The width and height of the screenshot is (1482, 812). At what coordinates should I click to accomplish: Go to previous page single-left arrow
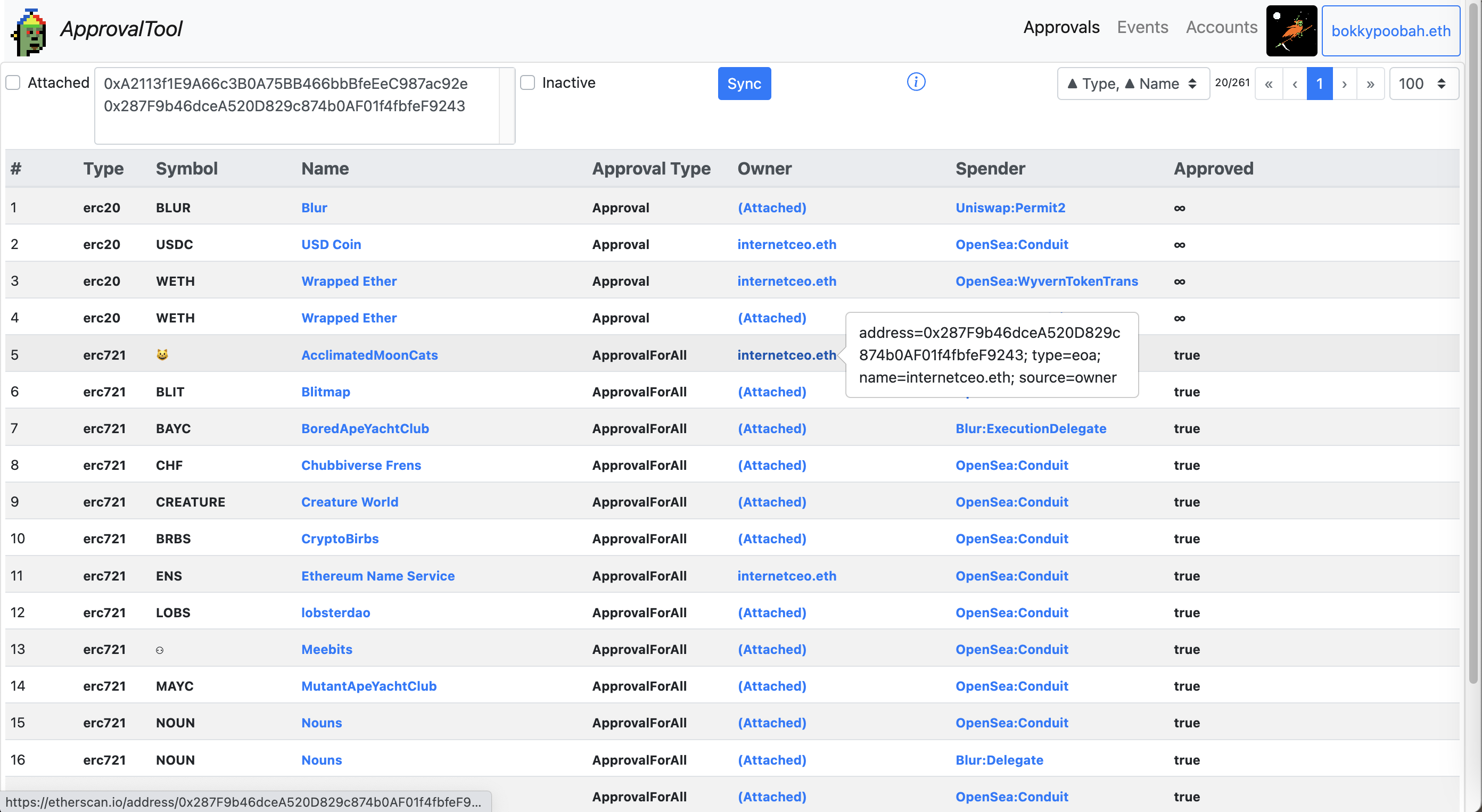point(1295,84)
